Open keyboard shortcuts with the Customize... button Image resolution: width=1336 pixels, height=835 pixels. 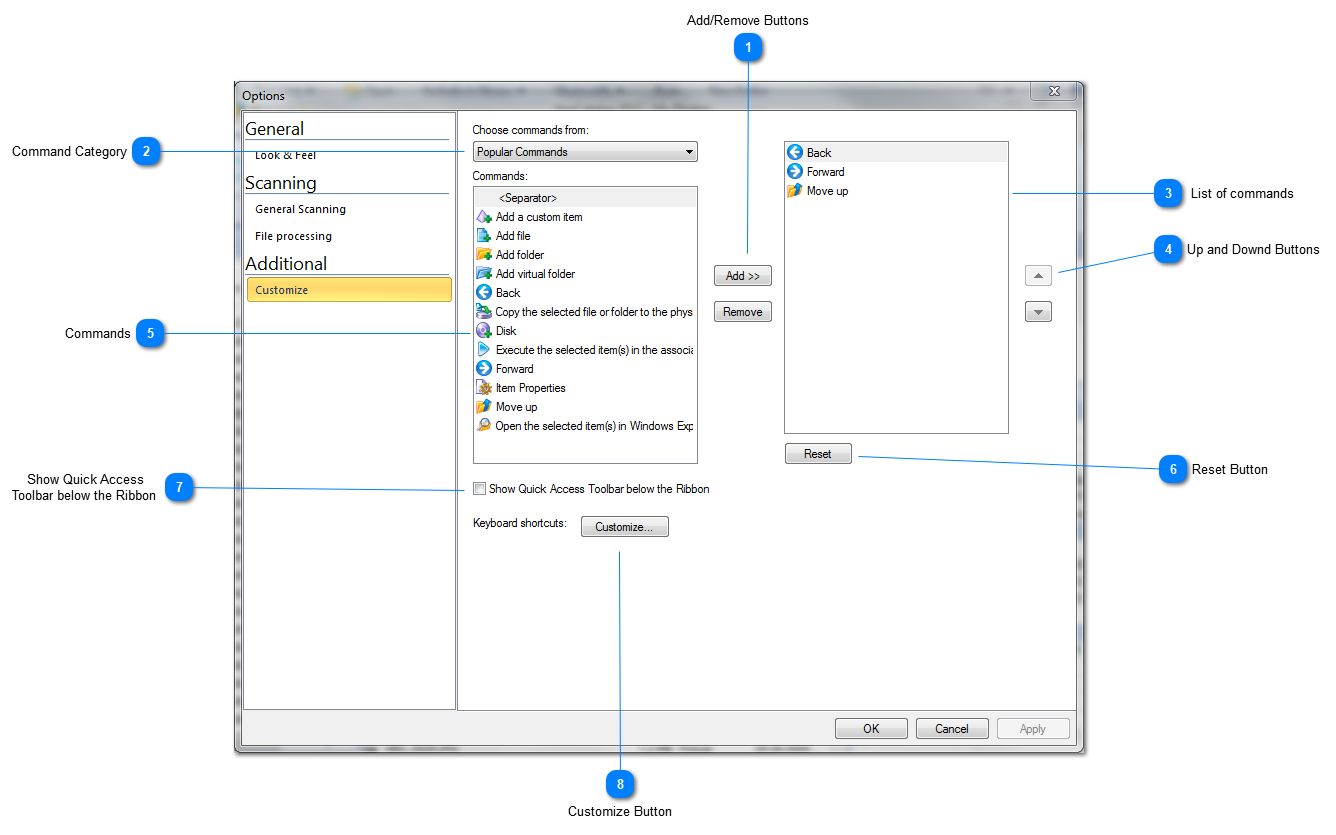click(624, 527)
